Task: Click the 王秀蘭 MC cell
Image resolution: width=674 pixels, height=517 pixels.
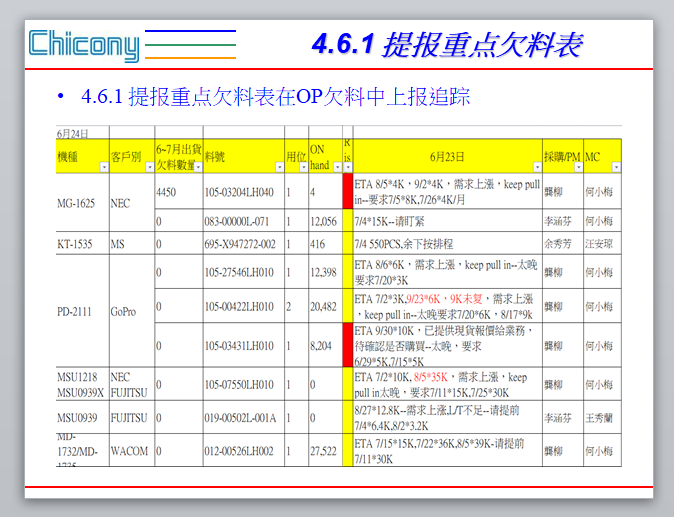Action: pos(602,417)
